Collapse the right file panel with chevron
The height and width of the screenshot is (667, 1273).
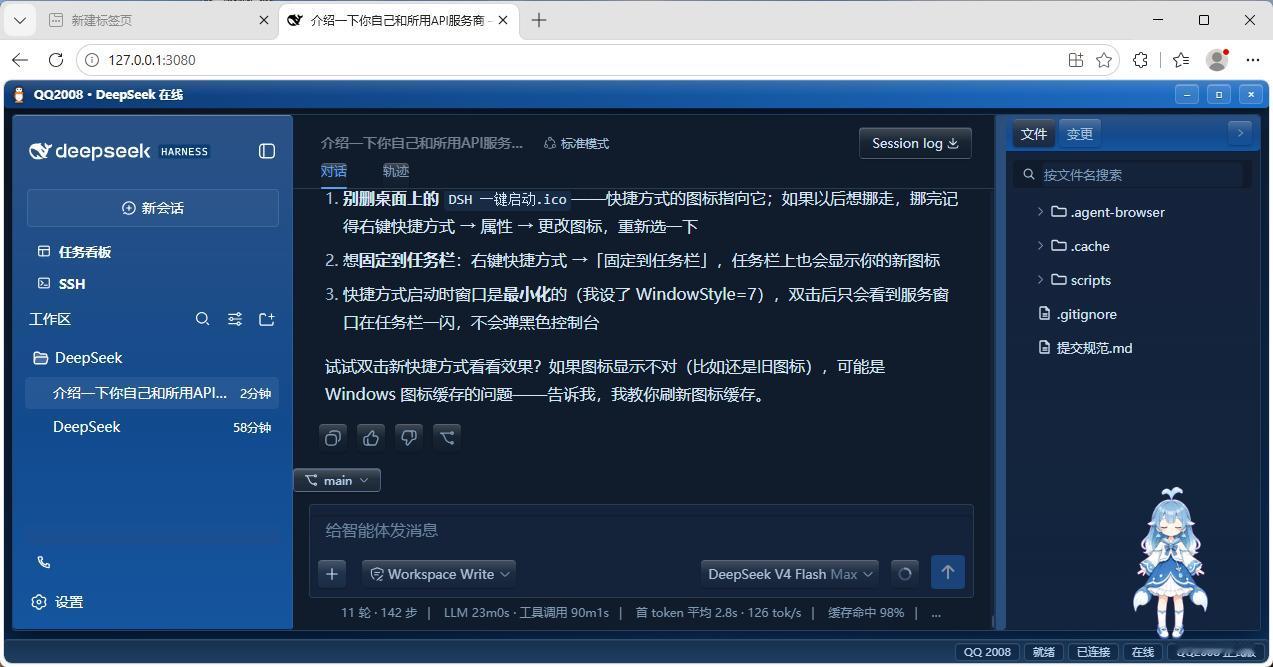(x=1240, y=132)
